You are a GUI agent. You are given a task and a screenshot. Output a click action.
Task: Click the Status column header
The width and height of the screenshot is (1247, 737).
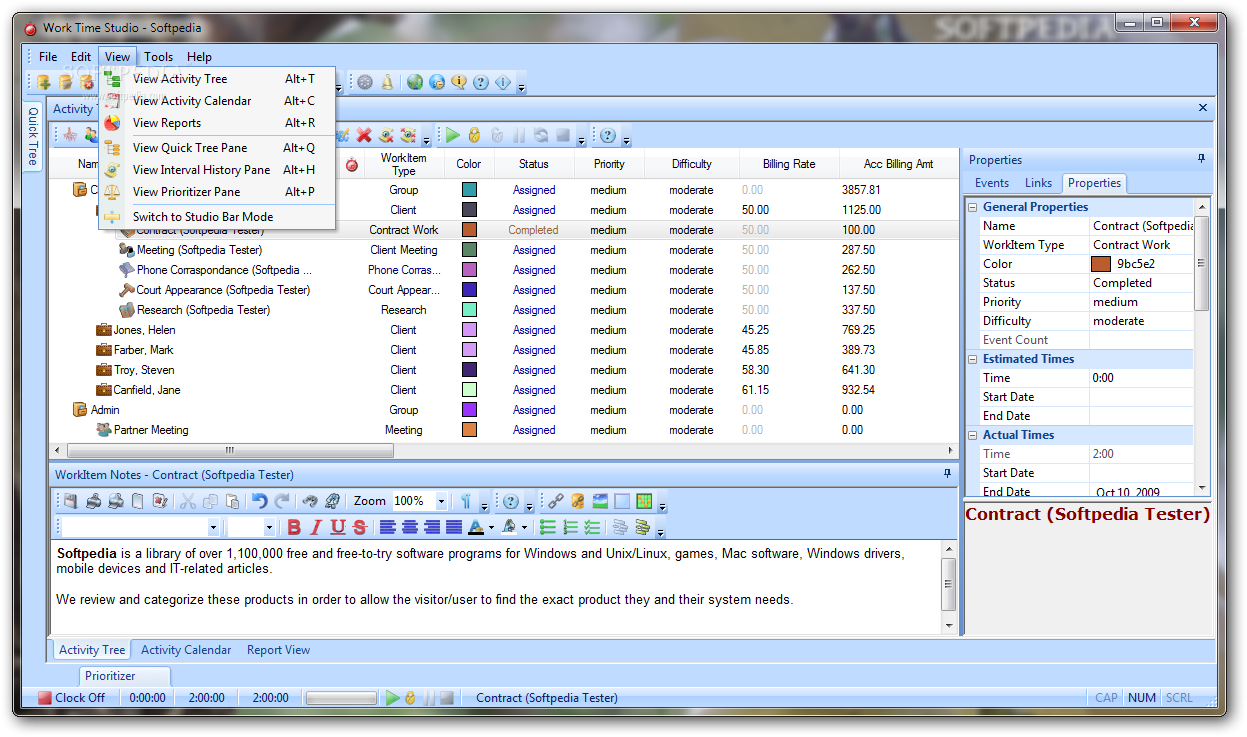534,164
